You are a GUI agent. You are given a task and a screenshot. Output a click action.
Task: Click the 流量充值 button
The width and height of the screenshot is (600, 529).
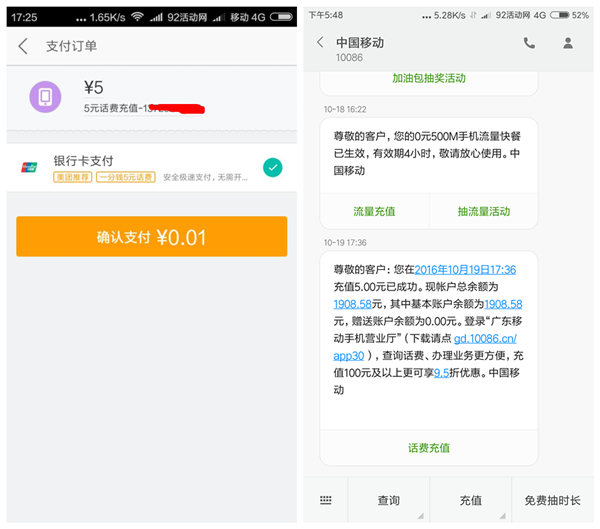374,211
